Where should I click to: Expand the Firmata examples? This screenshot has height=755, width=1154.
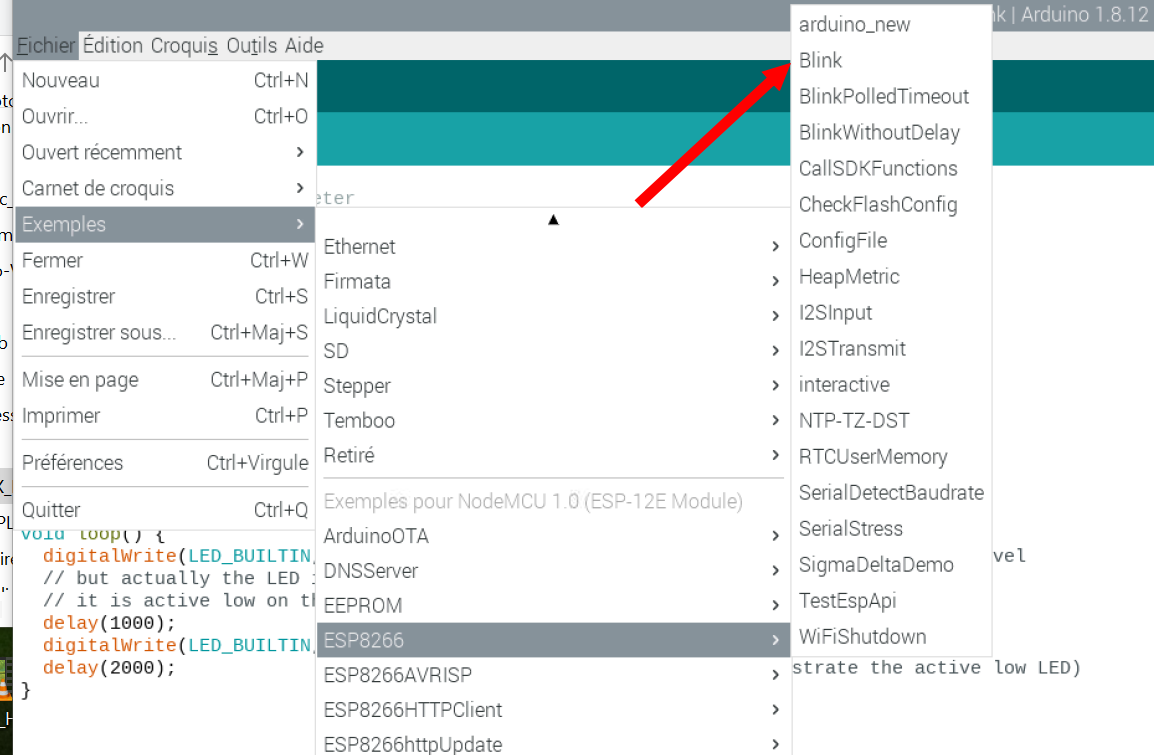tap(553, 281)
